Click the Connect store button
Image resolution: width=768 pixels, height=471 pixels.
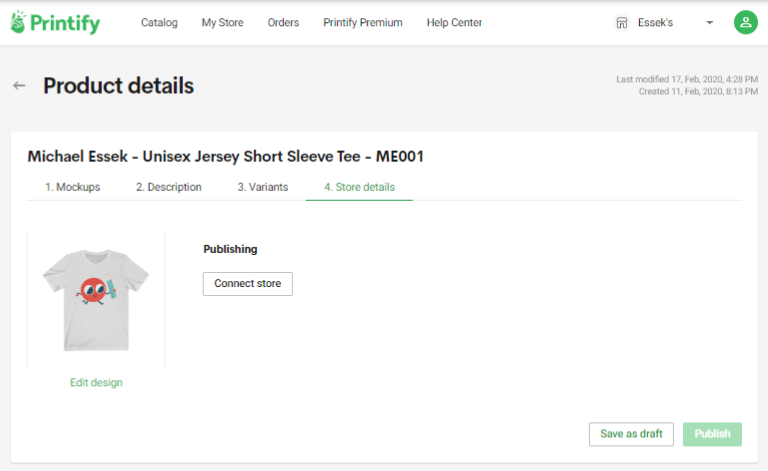coord(248,284)
